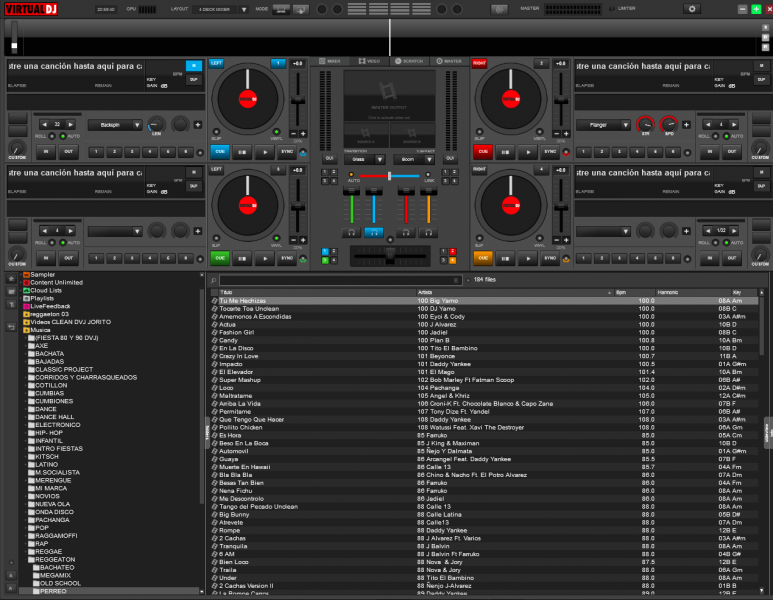
Task: Pause deck 1 using its pause button
Action: pos(242,152)
